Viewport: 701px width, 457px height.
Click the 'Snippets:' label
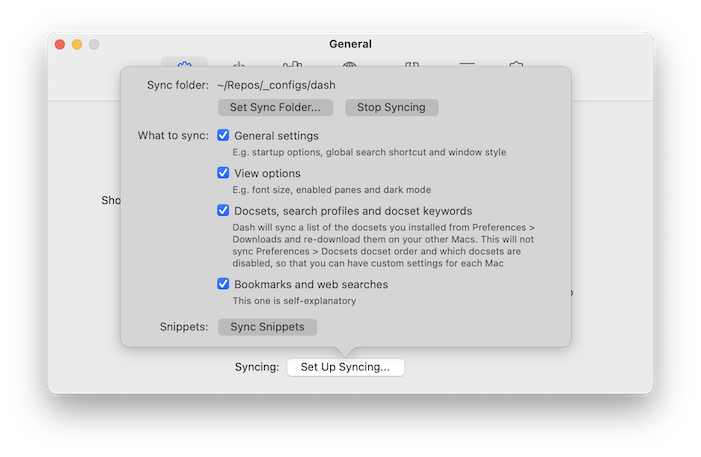pyautogui.click(x=184, y=327)
